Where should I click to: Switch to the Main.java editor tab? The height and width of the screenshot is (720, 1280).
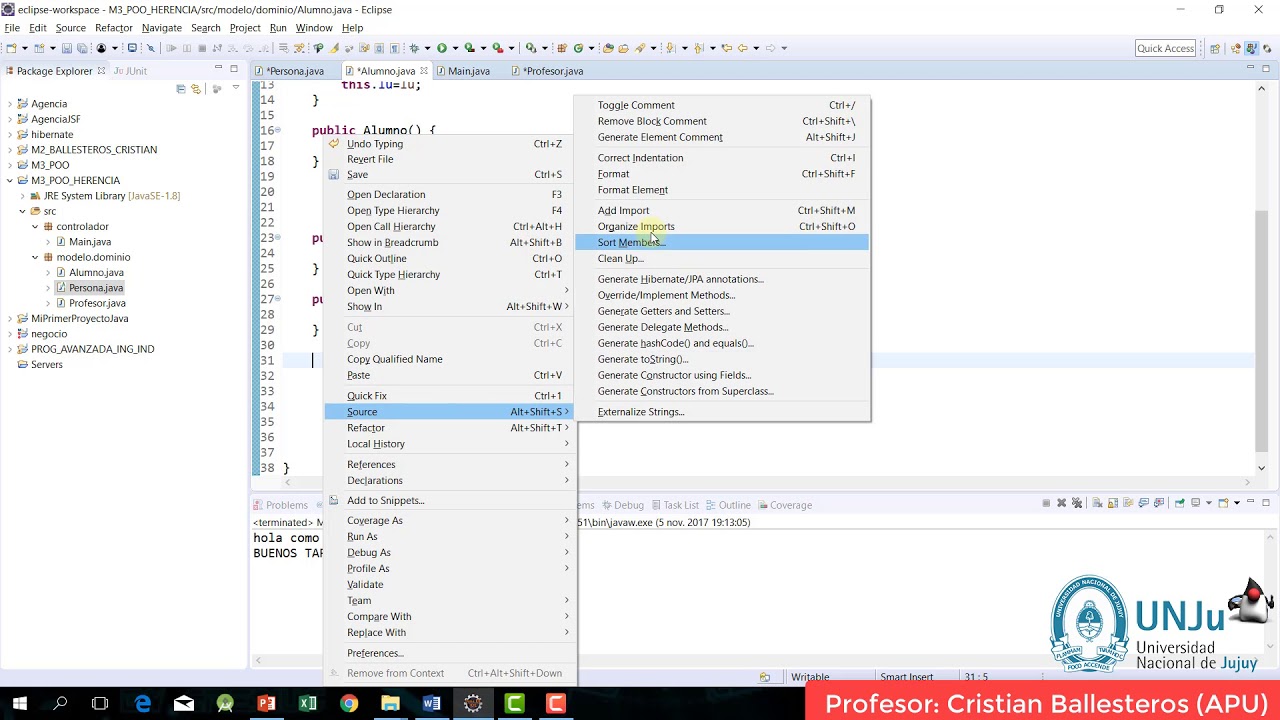pyautogui.click(x=468, y=71)
